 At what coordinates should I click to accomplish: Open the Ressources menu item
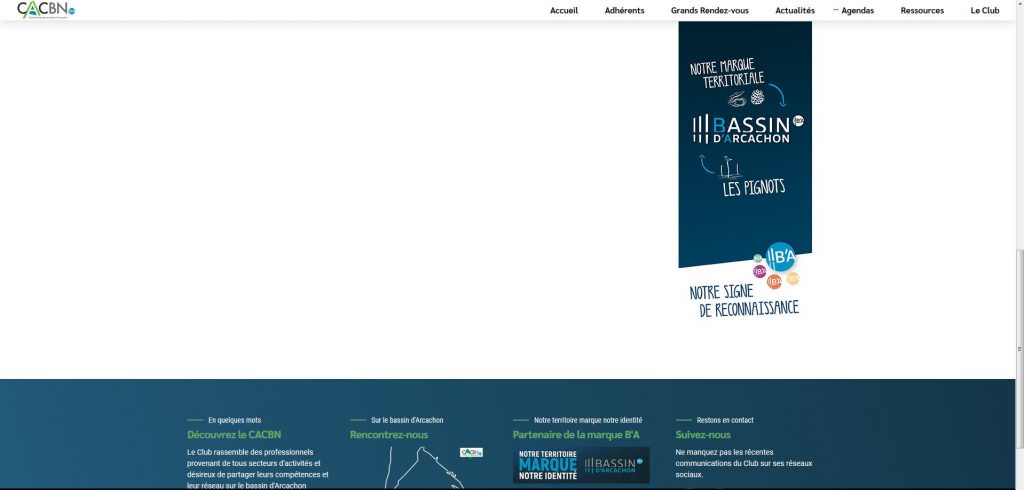point(922,10)
